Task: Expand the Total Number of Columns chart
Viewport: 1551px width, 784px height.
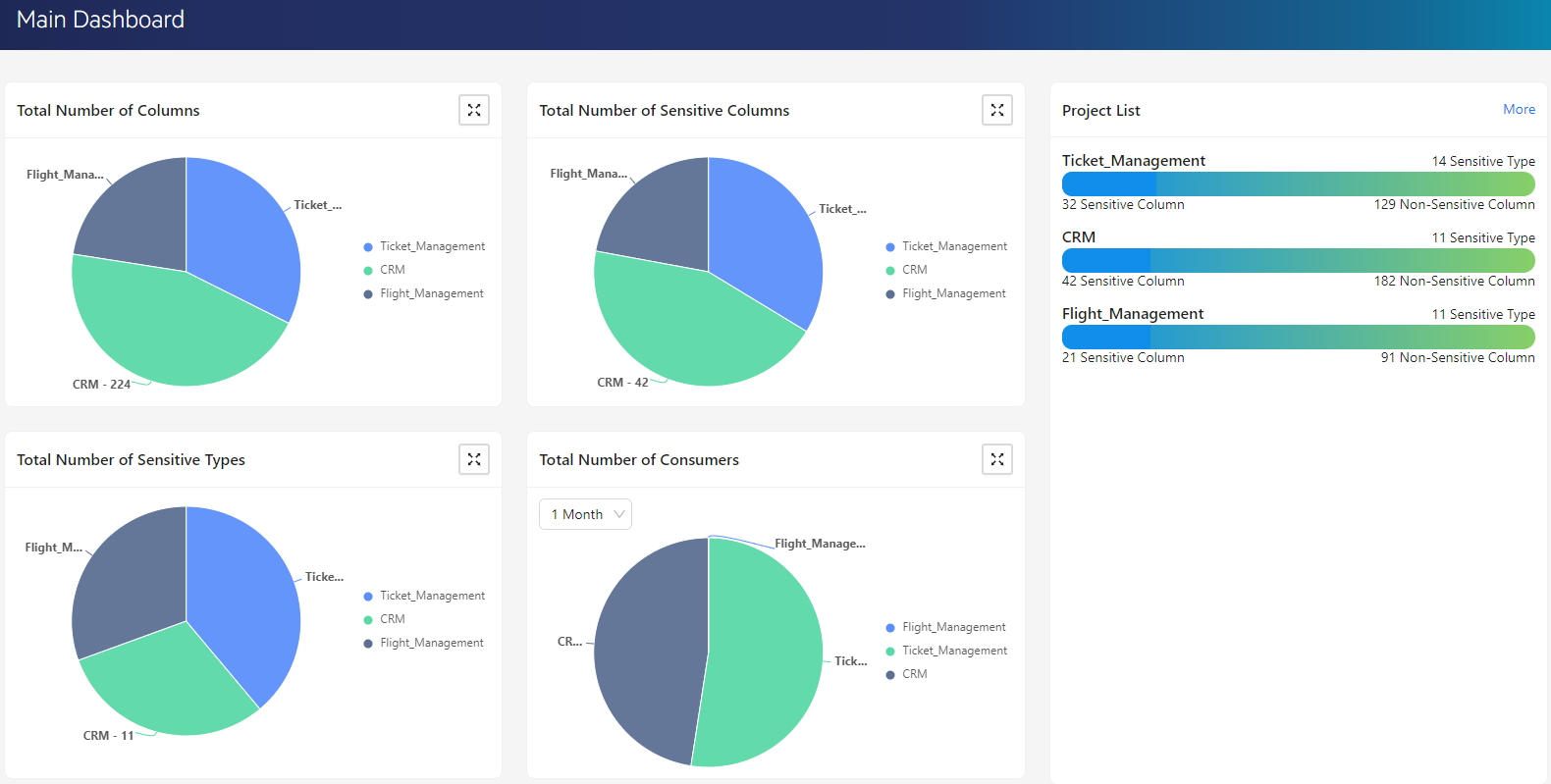Action: (474, 110)
